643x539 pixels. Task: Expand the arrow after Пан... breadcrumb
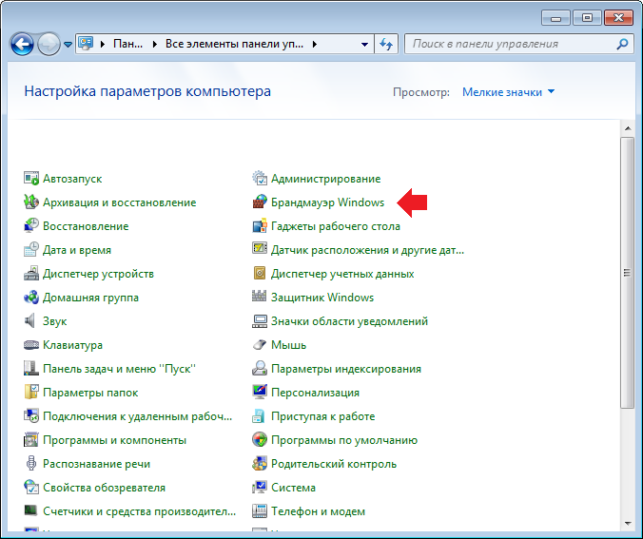point(154,44)
